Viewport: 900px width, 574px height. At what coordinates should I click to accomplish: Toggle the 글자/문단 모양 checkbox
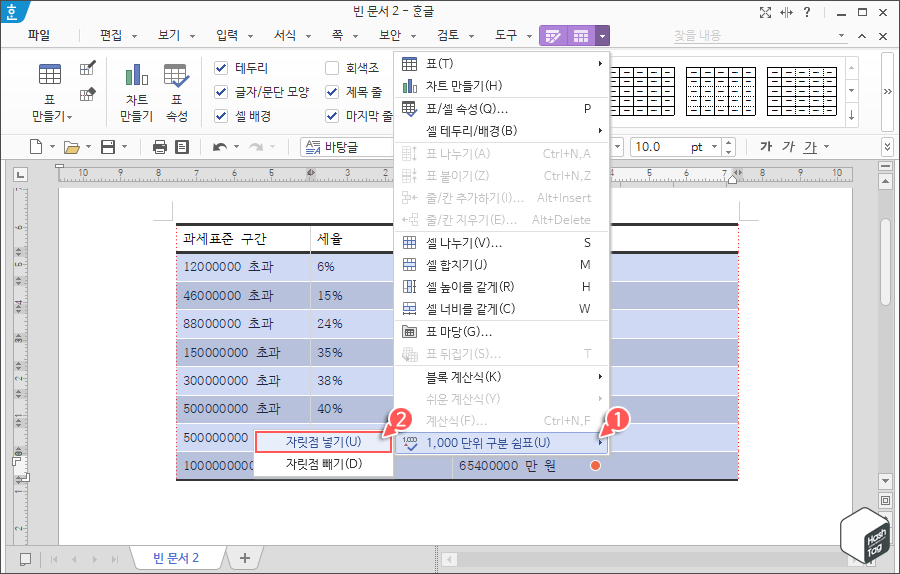click(x=221, y=92)
